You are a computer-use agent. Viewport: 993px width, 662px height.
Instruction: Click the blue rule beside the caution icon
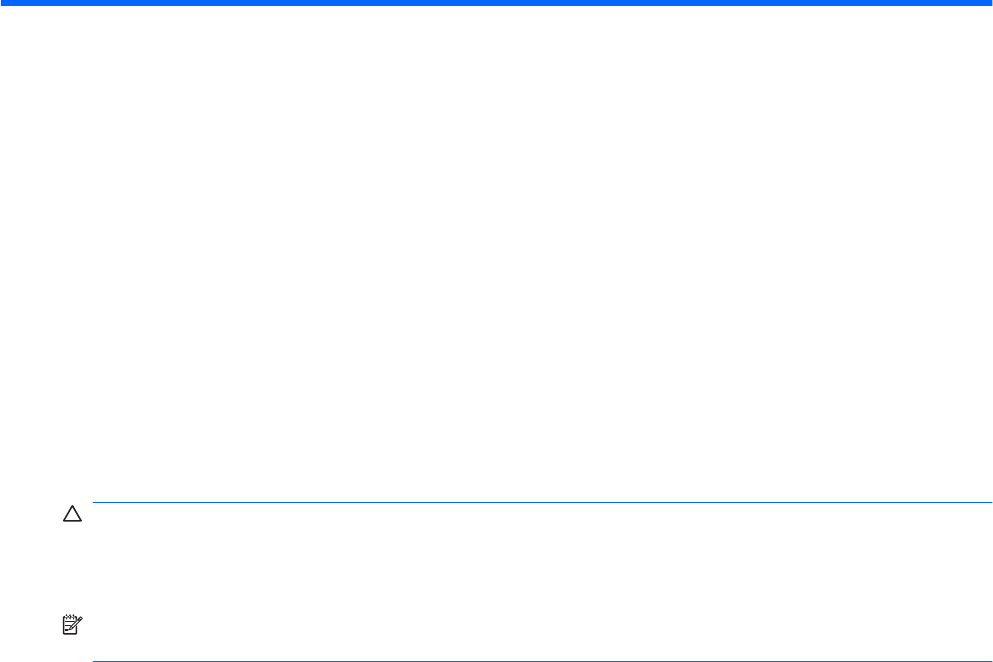click(542, 502)
